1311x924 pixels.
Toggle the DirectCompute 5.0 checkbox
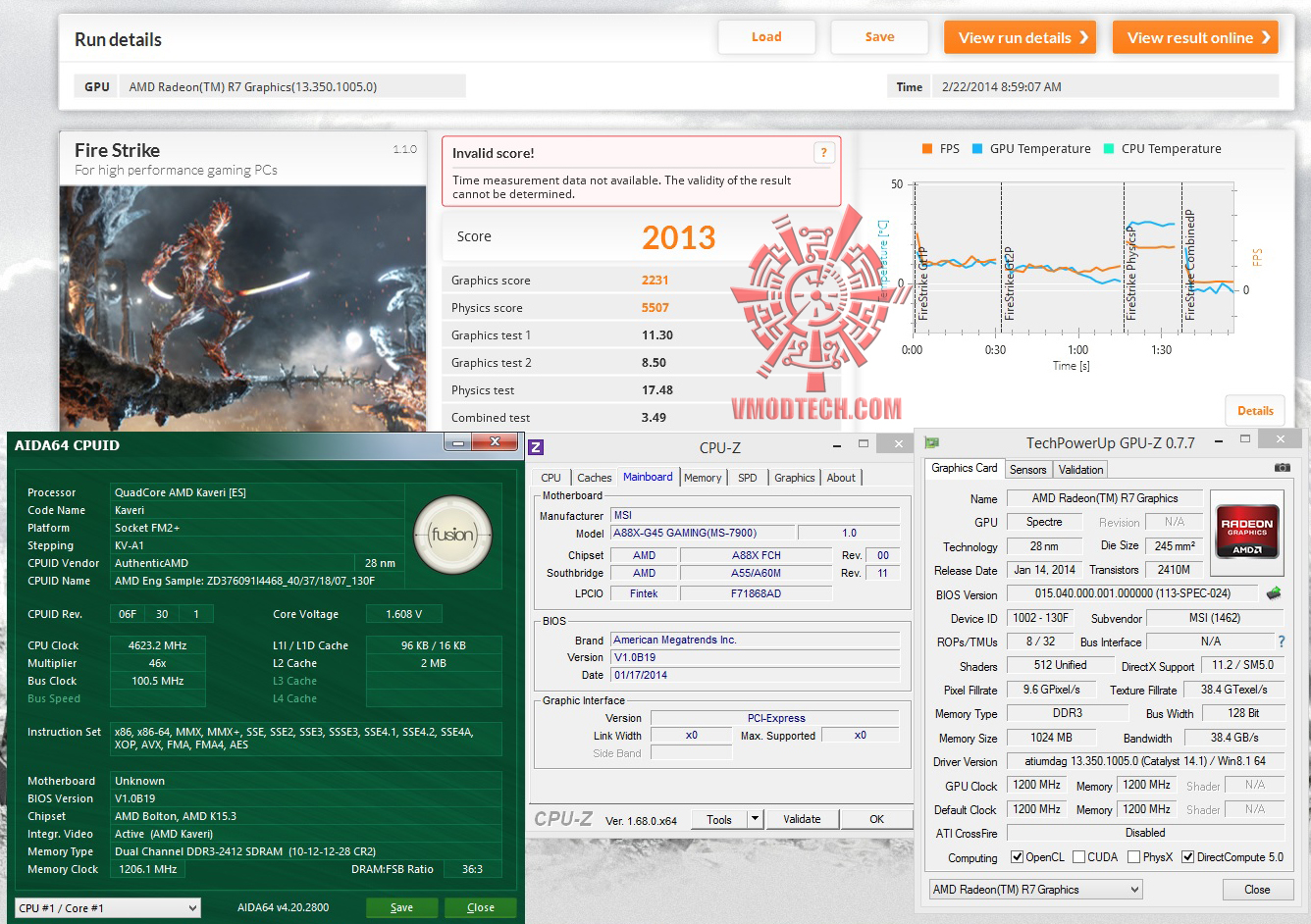[1188, 857]
